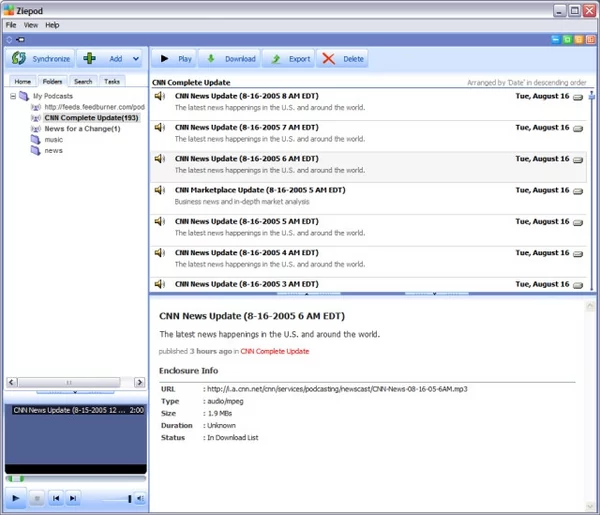This screenshot has width=600, height=515.
Task: Click speaker icon for Marketplace Update
Action: point(160,190)
